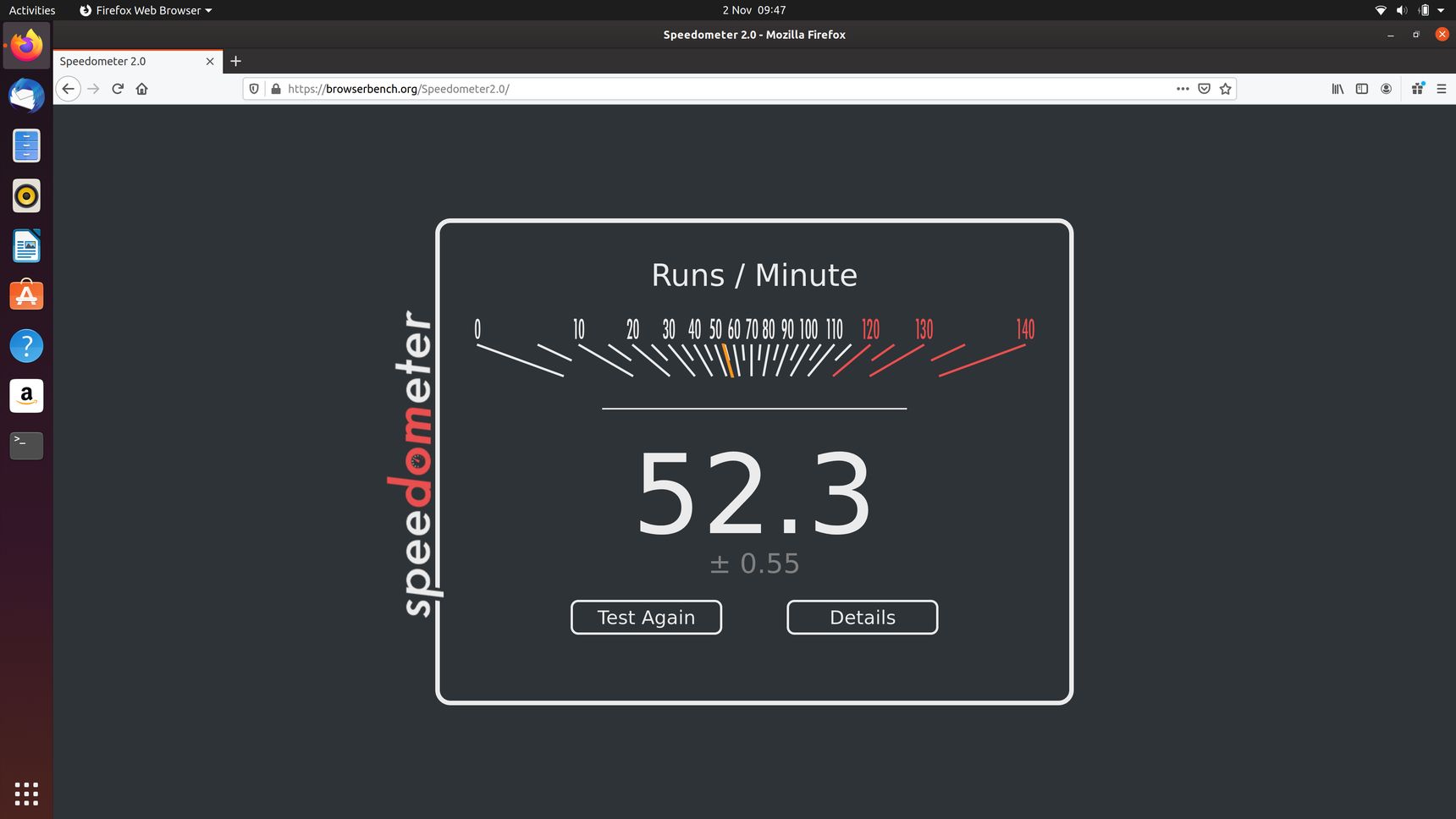Run the test again
This screenshot has width=1456, height=819.
(x=646, y=618)
